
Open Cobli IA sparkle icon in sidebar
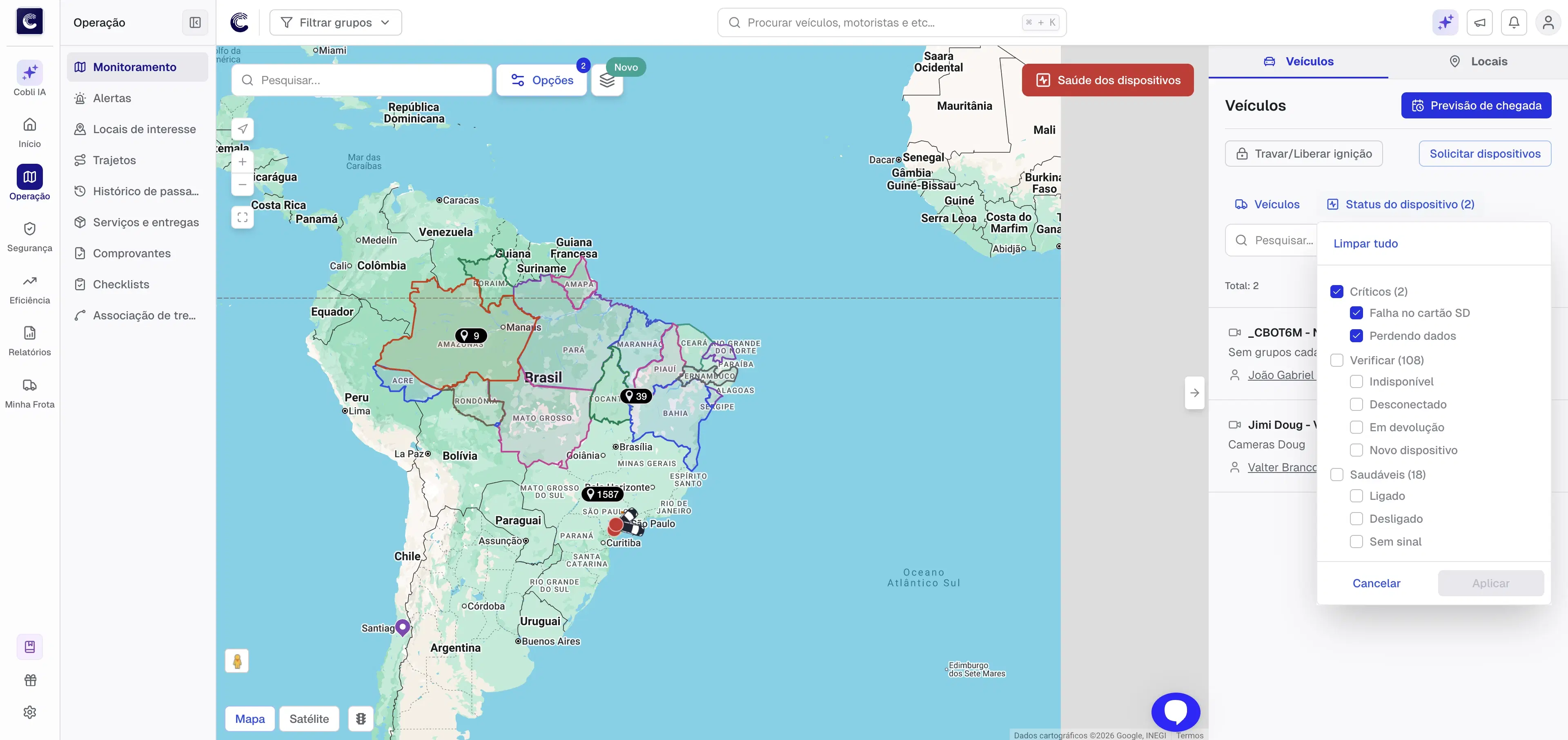(29, 73)
